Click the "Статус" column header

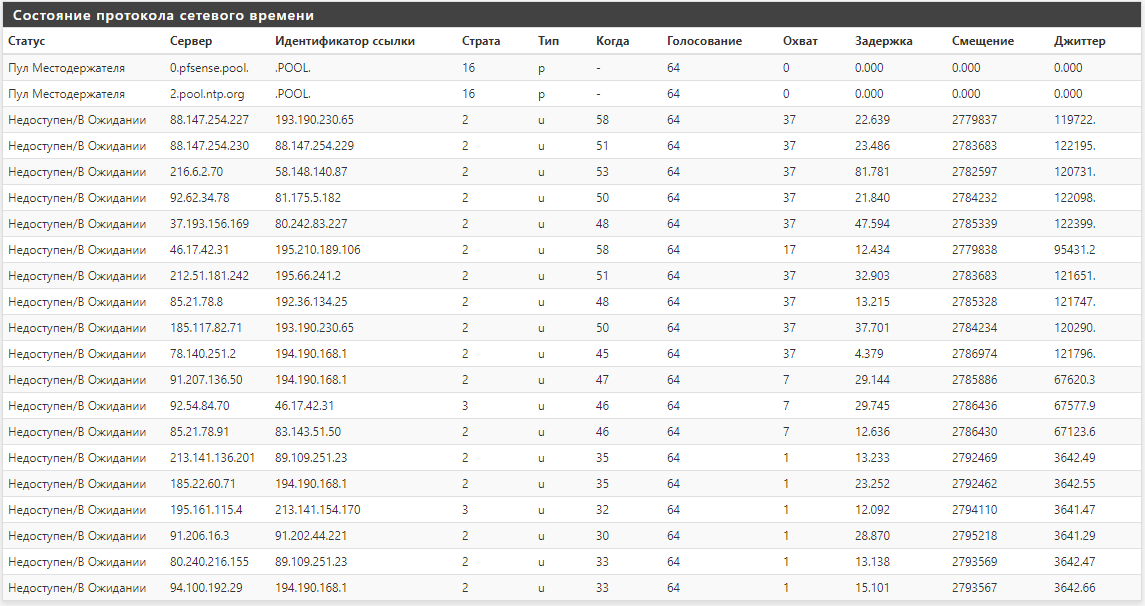(x=26, y=41)
